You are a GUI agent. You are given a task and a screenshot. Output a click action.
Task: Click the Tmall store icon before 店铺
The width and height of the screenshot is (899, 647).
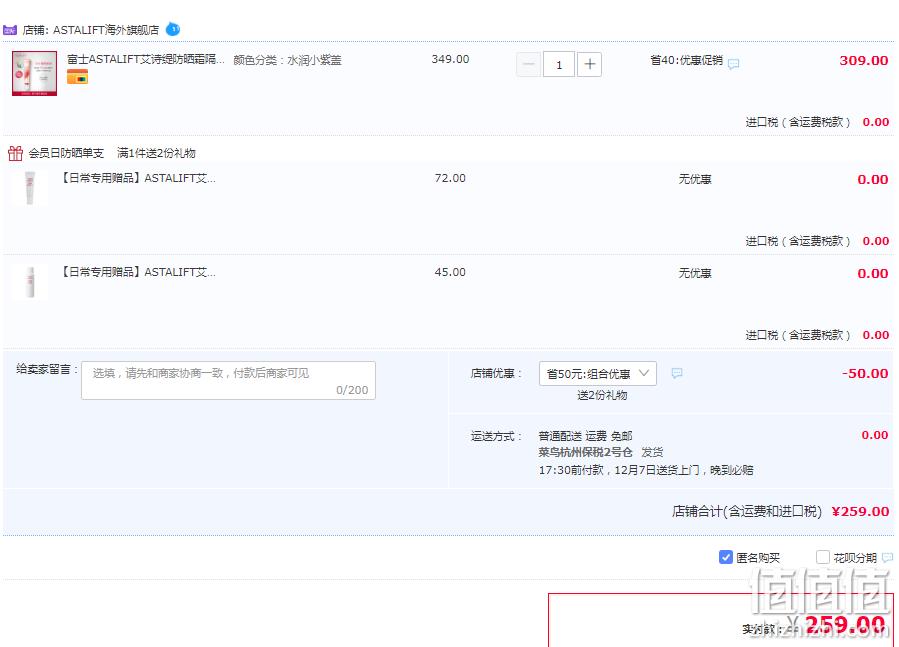(x=10, y=30)
